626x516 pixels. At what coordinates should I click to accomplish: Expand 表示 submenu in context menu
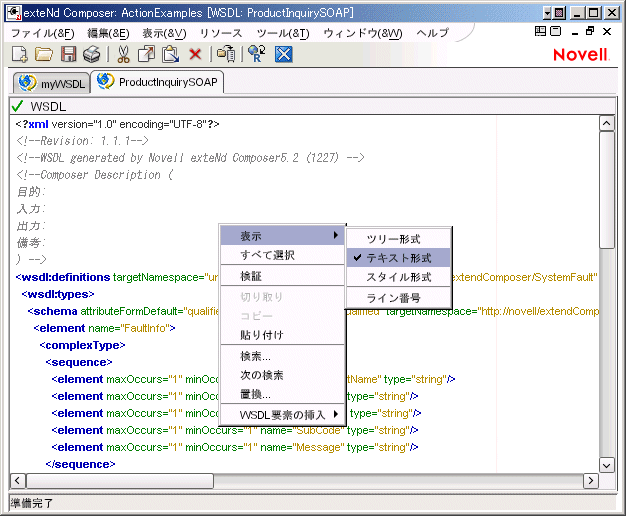click(282, 236)
